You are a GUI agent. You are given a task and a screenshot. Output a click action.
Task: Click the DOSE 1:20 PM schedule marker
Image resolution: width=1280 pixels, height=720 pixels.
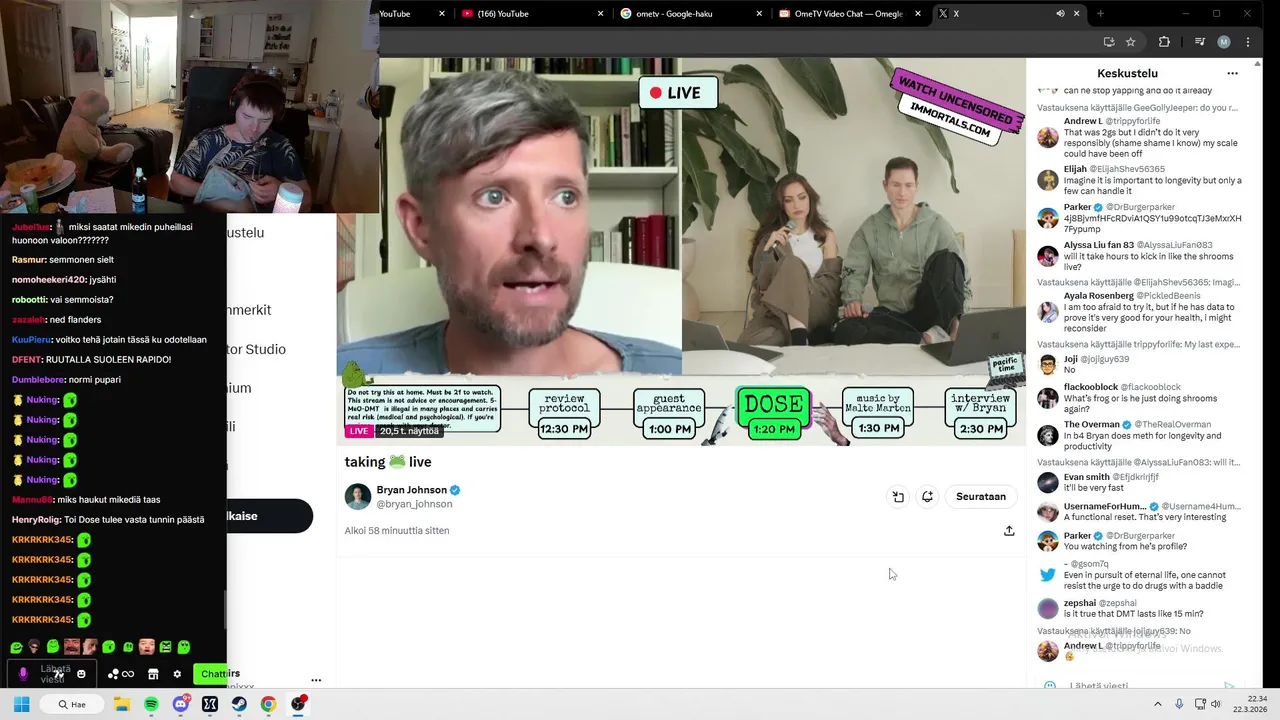(773, 413)
